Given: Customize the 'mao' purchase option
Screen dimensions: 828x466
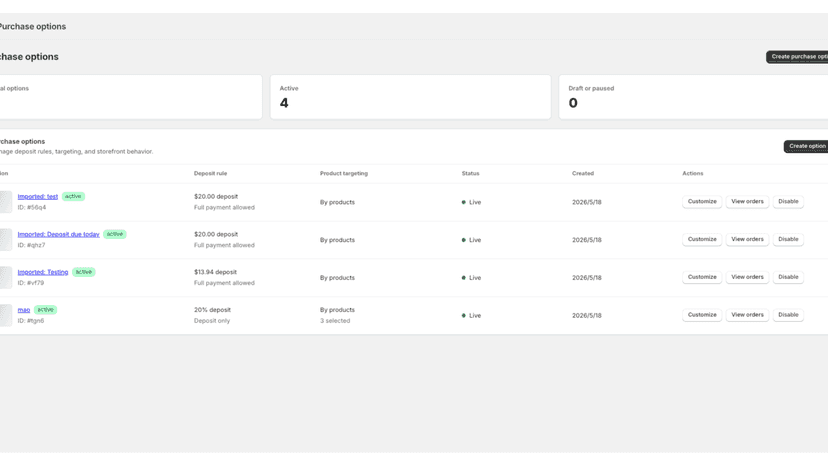Looking at the screenshot, I should pos(702,315).
